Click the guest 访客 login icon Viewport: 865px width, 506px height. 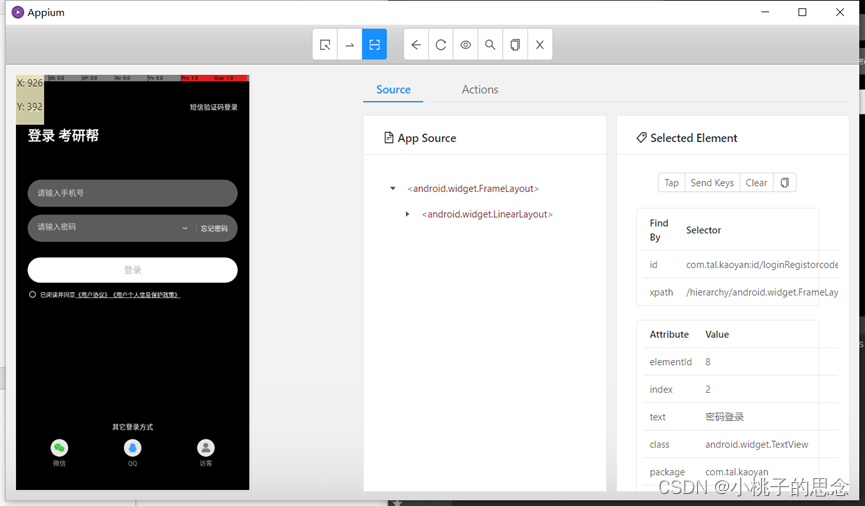click(x=206, y=448)
